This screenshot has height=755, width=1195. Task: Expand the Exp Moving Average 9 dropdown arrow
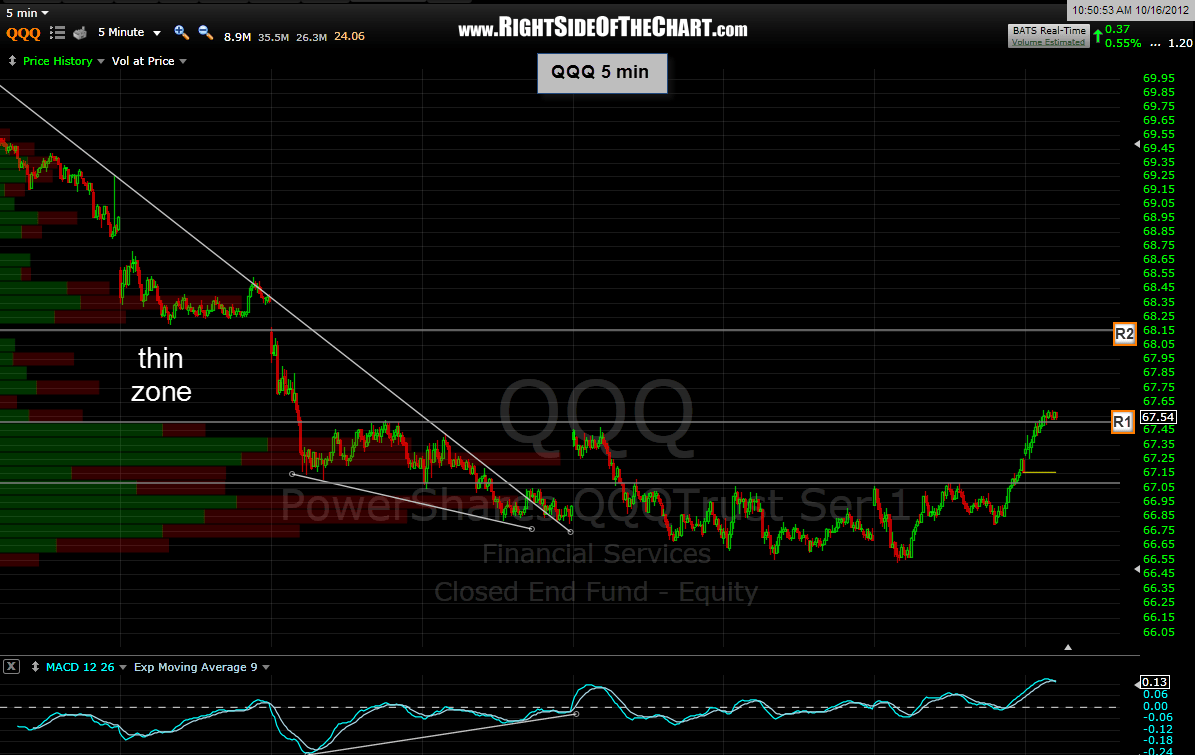point(266,667)
